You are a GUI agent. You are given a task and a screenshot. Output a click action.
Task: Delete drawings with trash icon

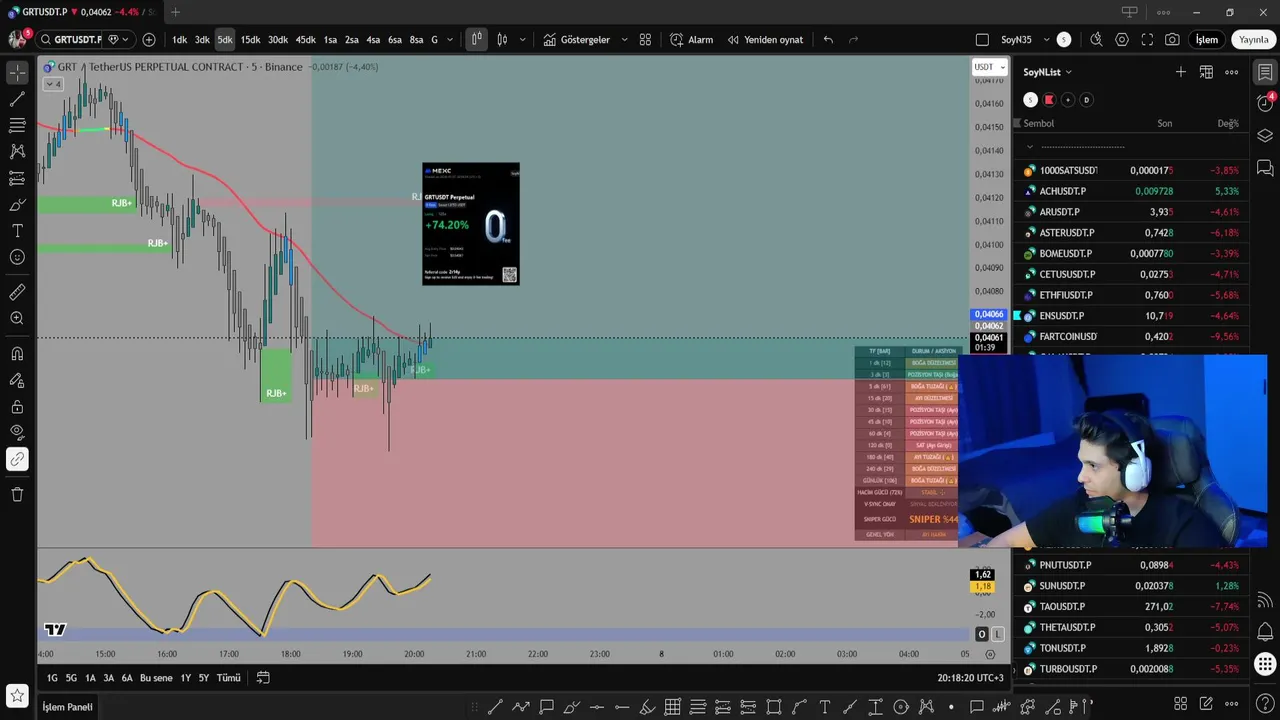[x=17, y=494]
